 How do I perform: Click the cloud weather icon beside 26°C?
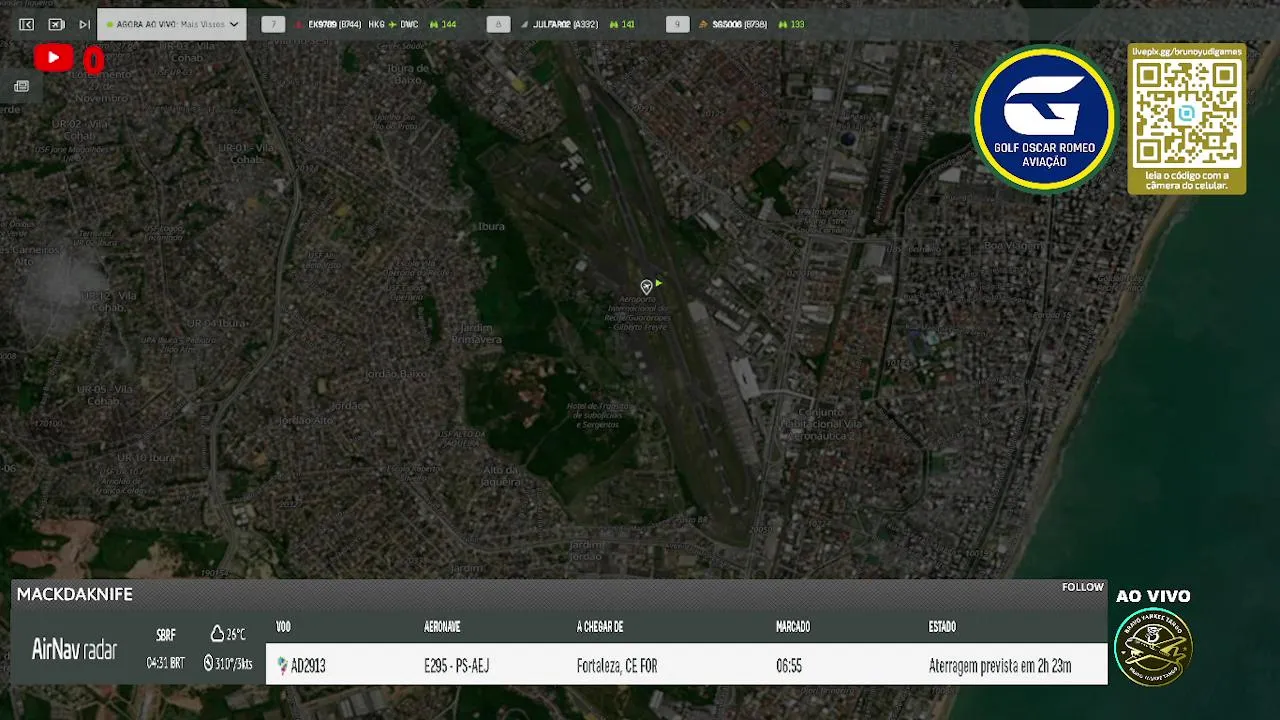click(217, 634)
